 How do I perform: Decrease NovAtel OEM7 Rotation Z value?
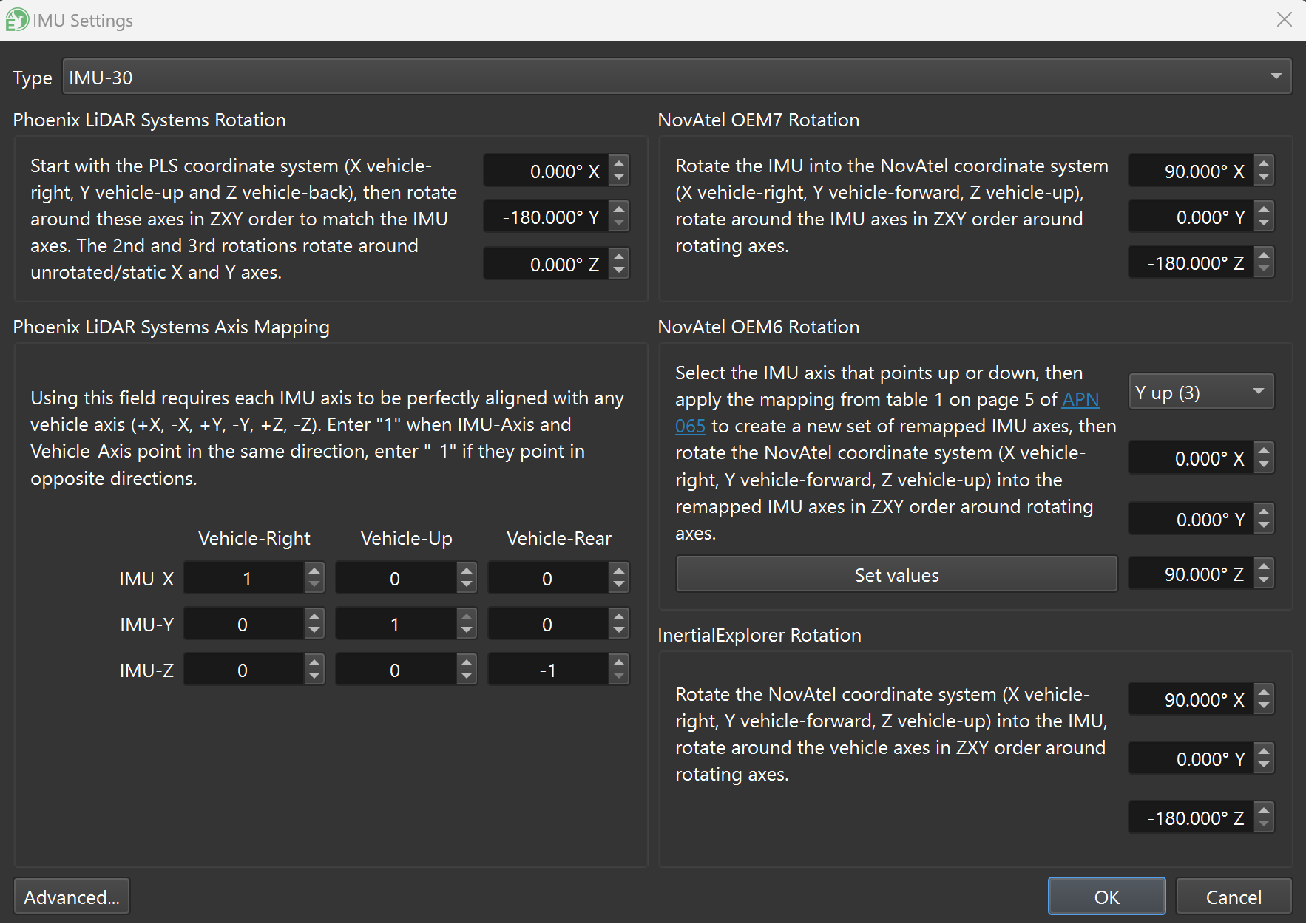pos(1264,271)
